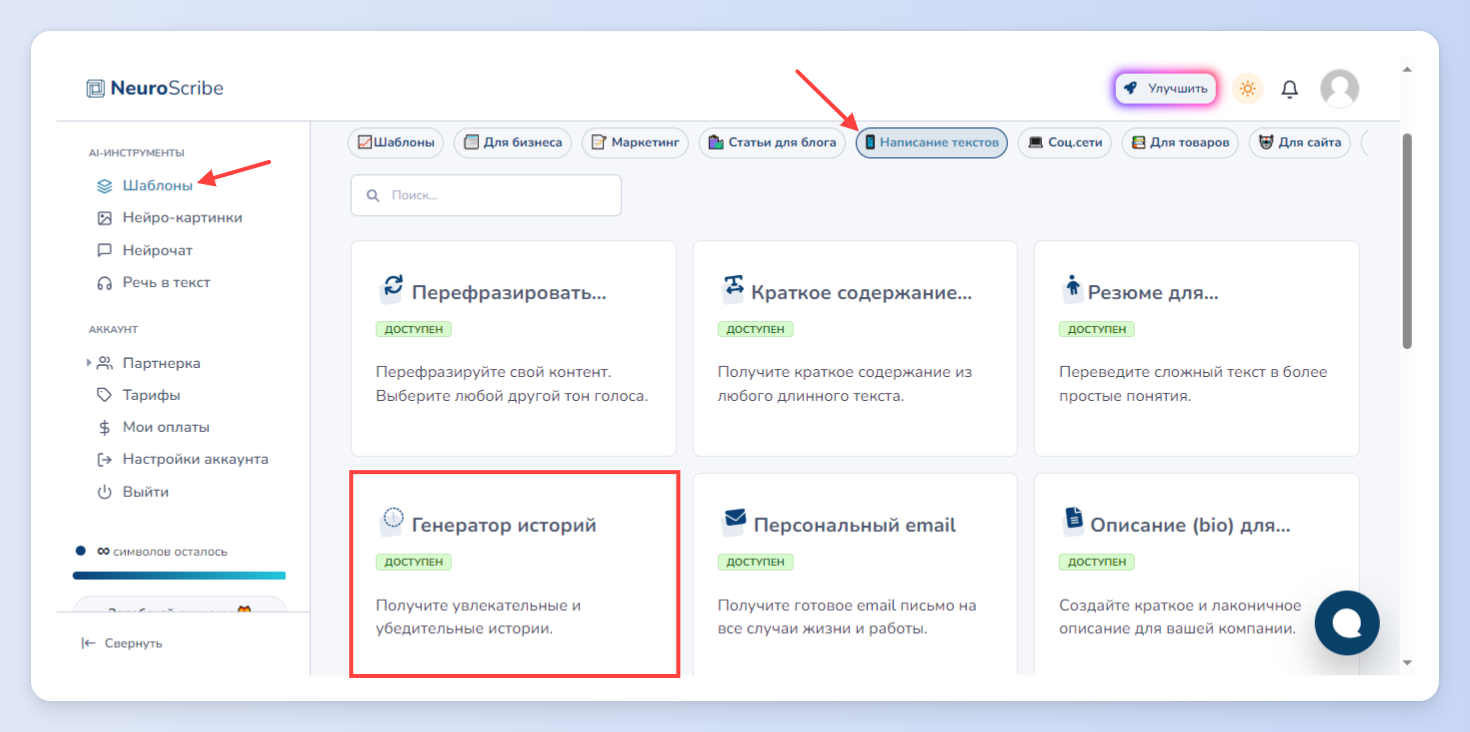
Task: Select the Шаблоны category chip
Action: pos(396,143)
